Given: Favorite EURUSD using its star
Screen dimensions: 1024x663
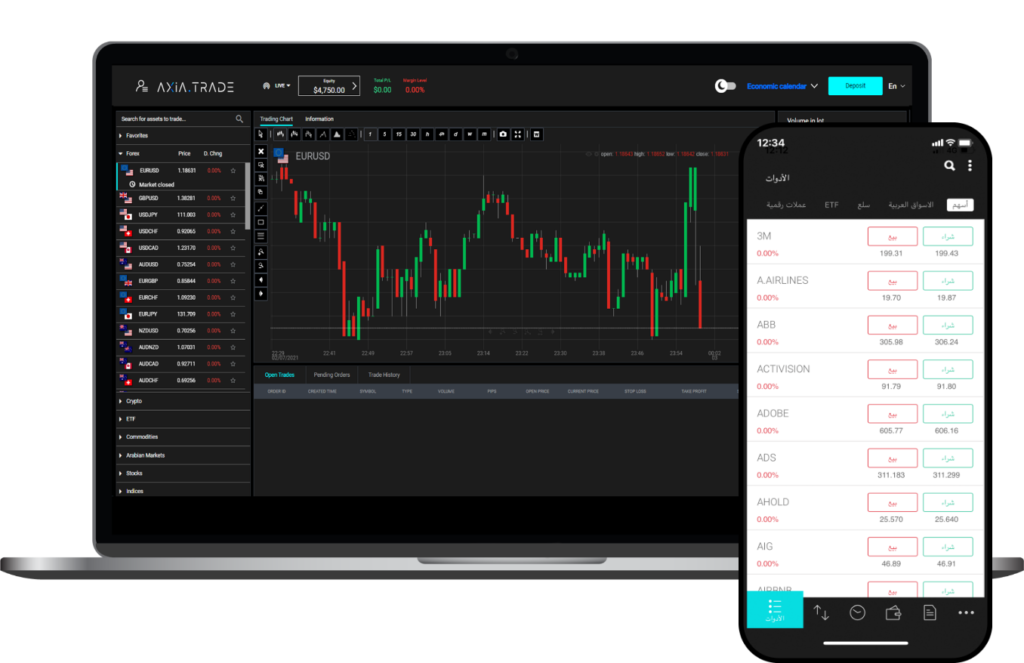Looking at the screenshot, I should pyautogui.click(x=233, y=170).
